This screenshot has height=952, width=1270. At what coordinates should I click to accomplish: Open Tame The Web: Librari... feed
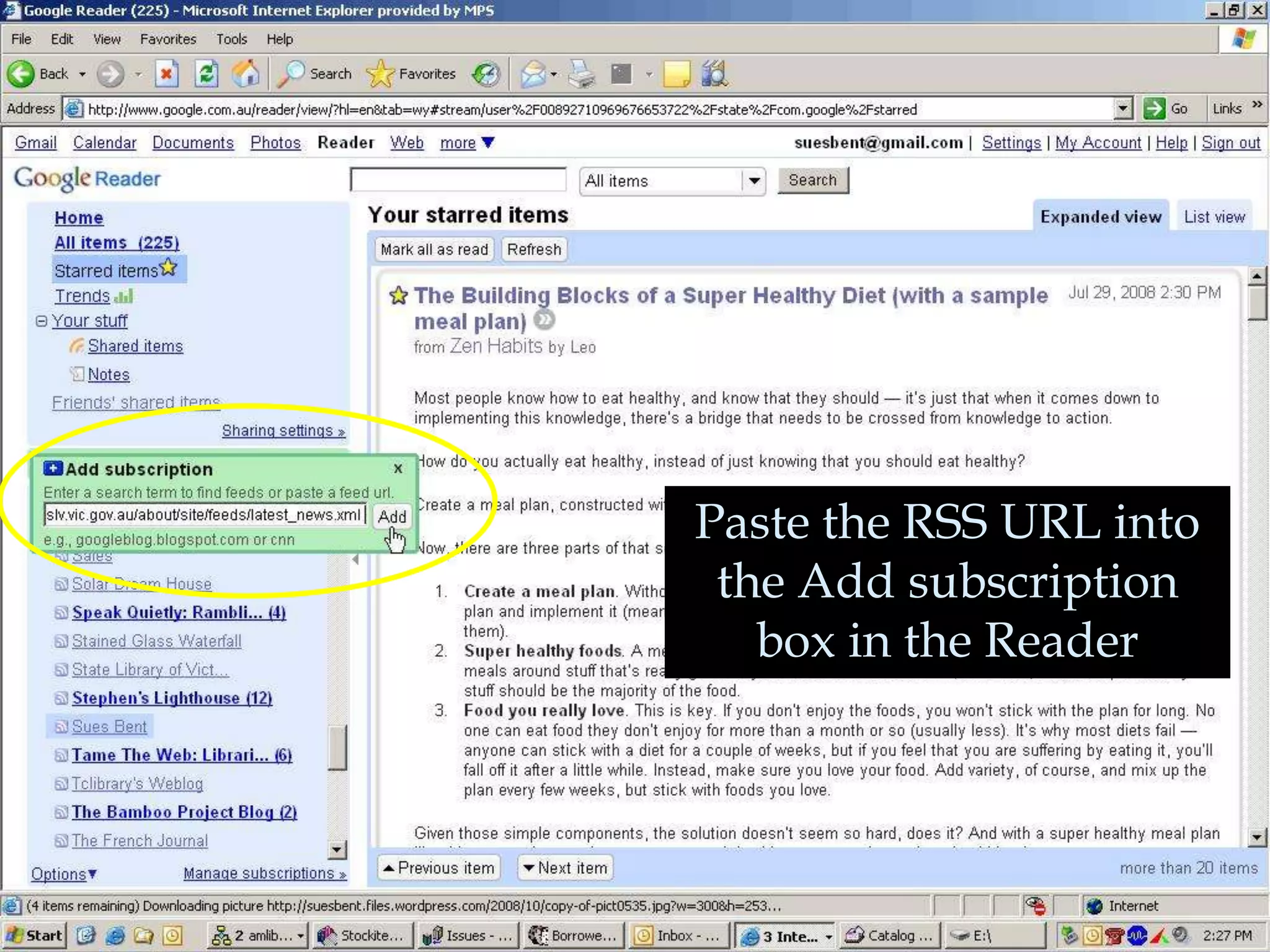pos(182,755)
